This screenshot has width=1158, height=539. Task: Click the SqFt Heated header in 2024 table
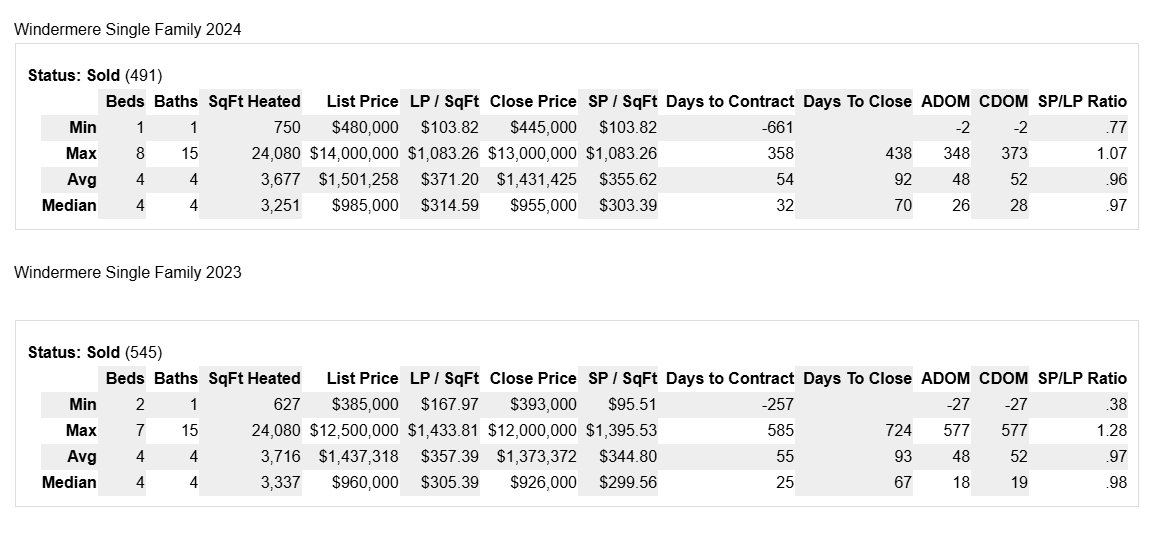tap(254, 101)
